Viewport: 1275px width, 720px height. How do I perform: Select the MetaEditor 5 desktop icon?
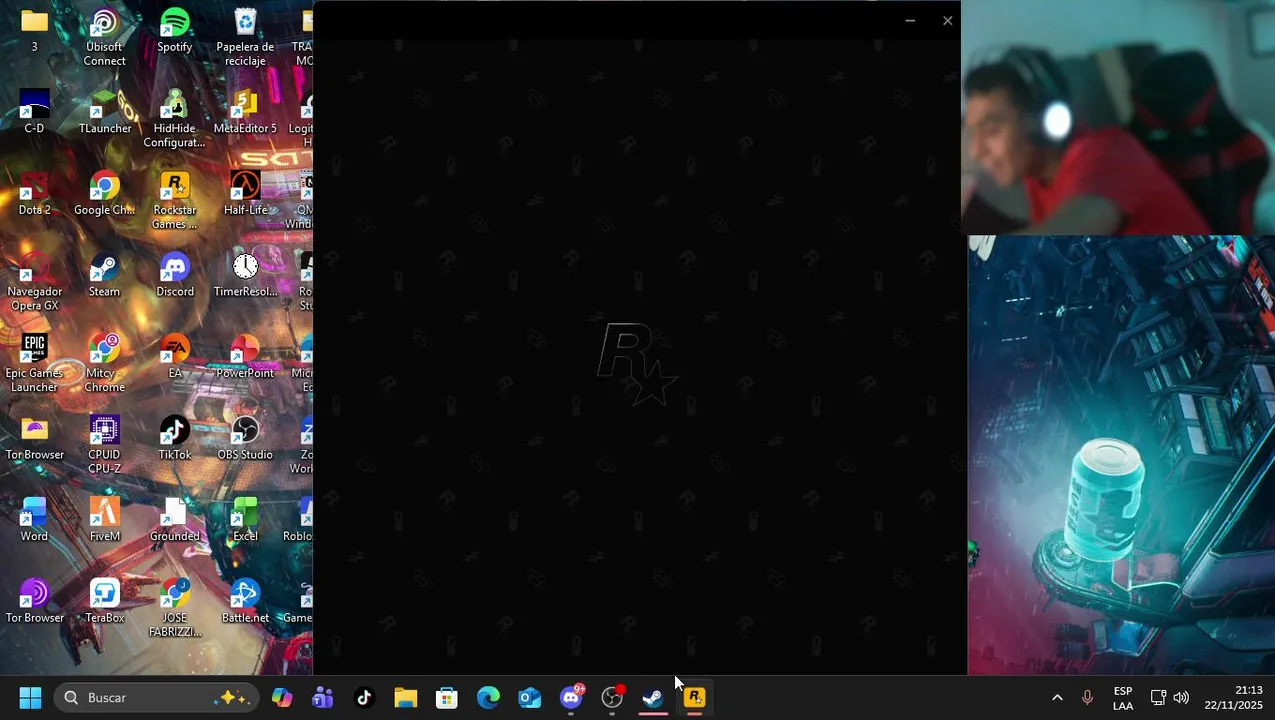coord(245,112)
